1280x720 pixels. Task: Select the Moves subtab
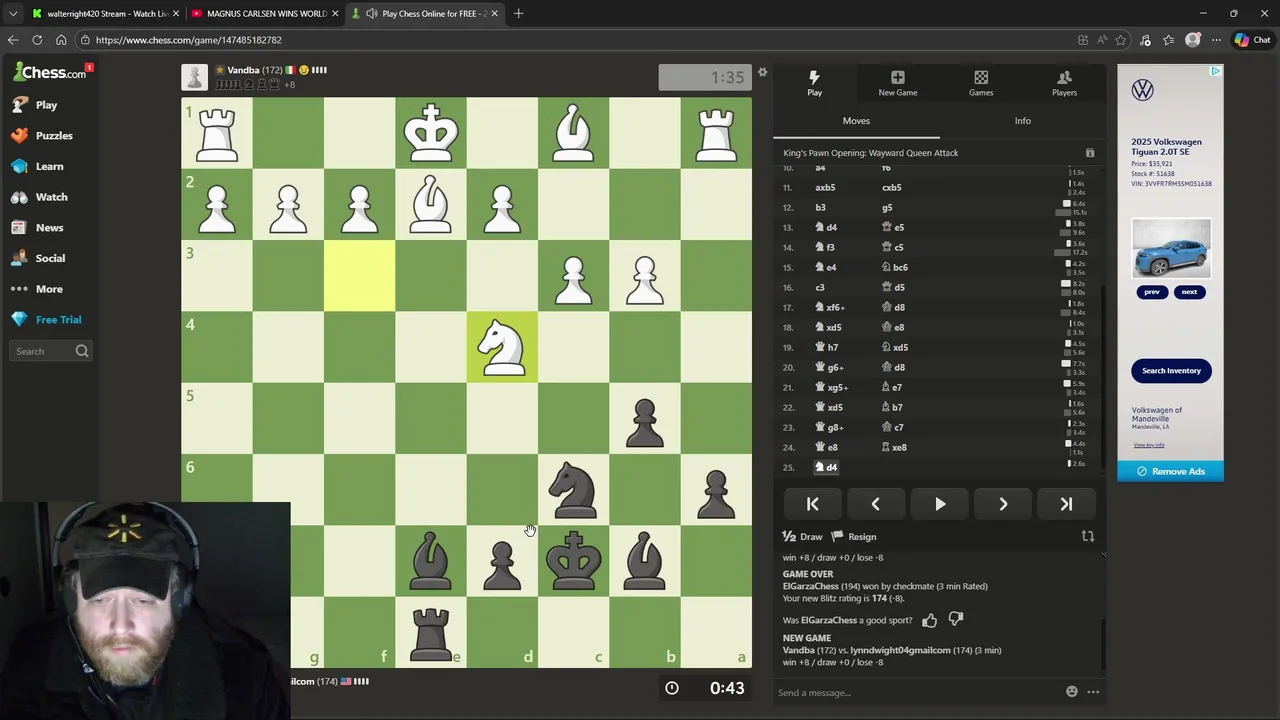(x=856, y=121)
